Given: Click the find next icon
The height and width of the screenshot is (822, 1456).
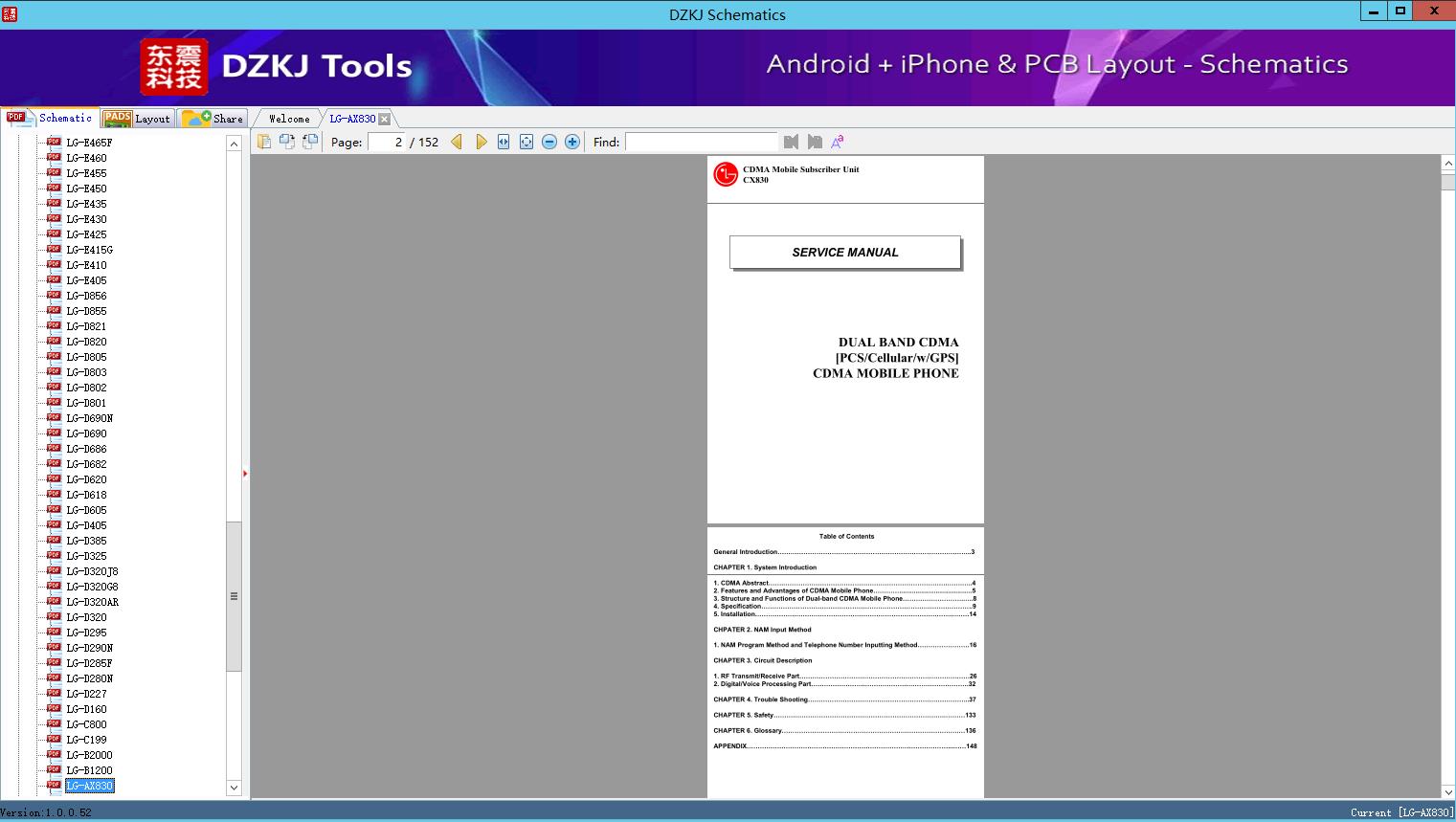Looking at the screenshot, I should (815, 142).
